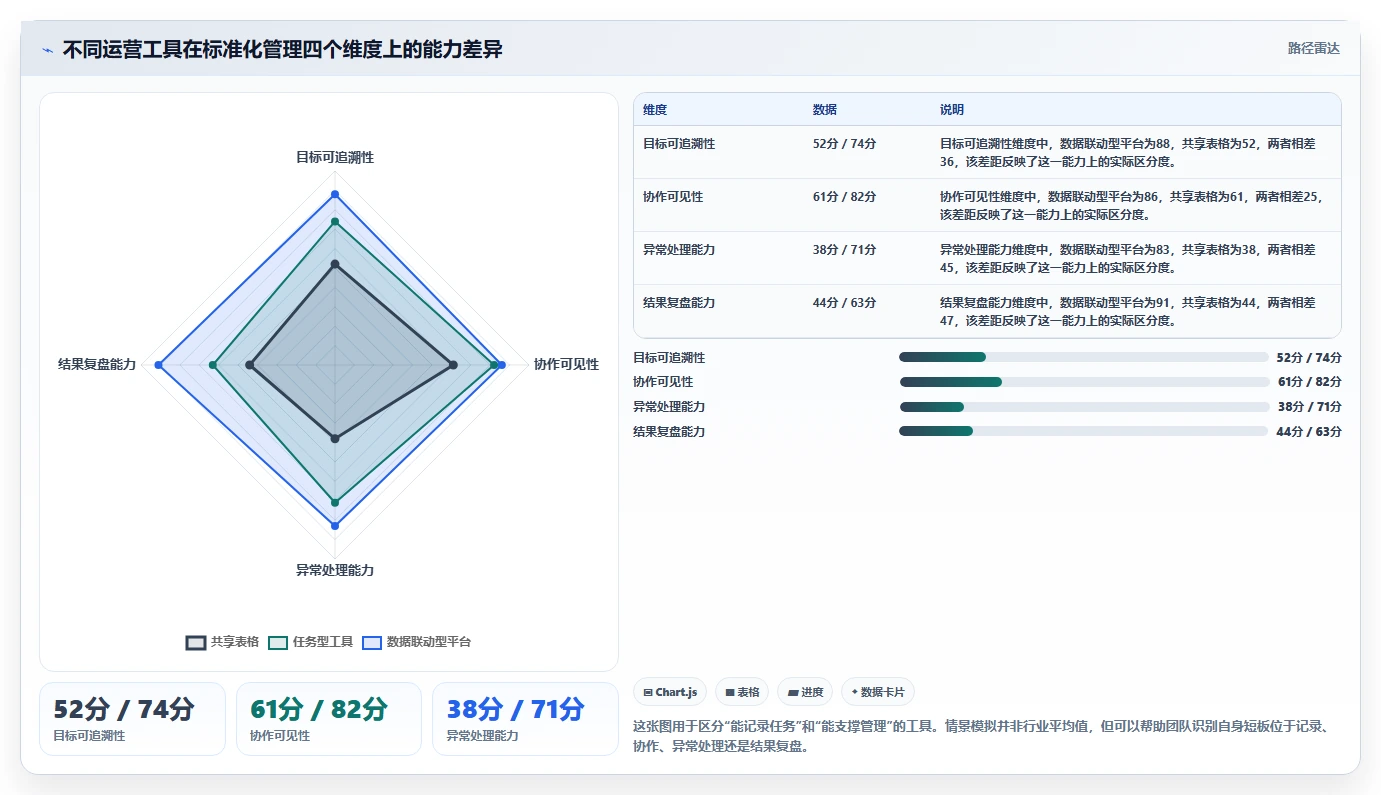Image resolution: width=1381 pixels, height=795 pixels.
Task: Click 异常处理能力 in the table's first column
Action: (679, 250)
